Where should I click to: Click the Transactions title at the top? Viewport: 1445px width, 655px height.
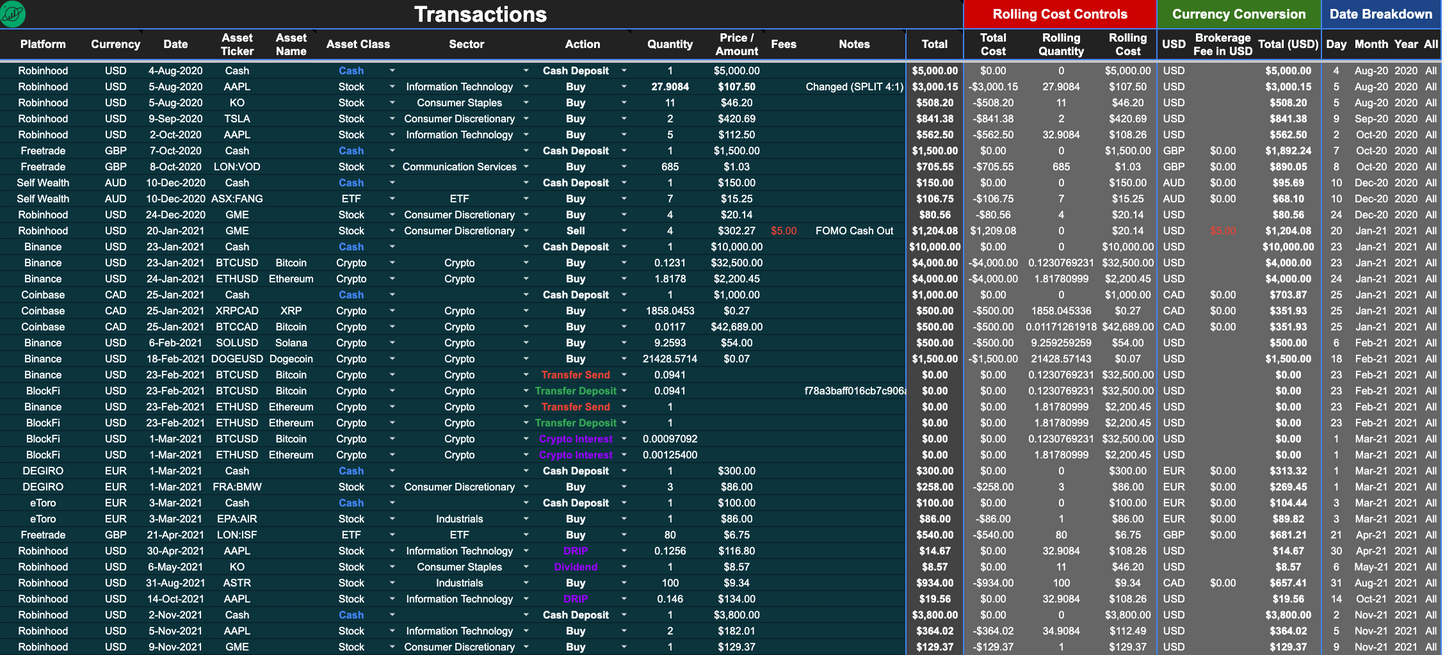481,14
